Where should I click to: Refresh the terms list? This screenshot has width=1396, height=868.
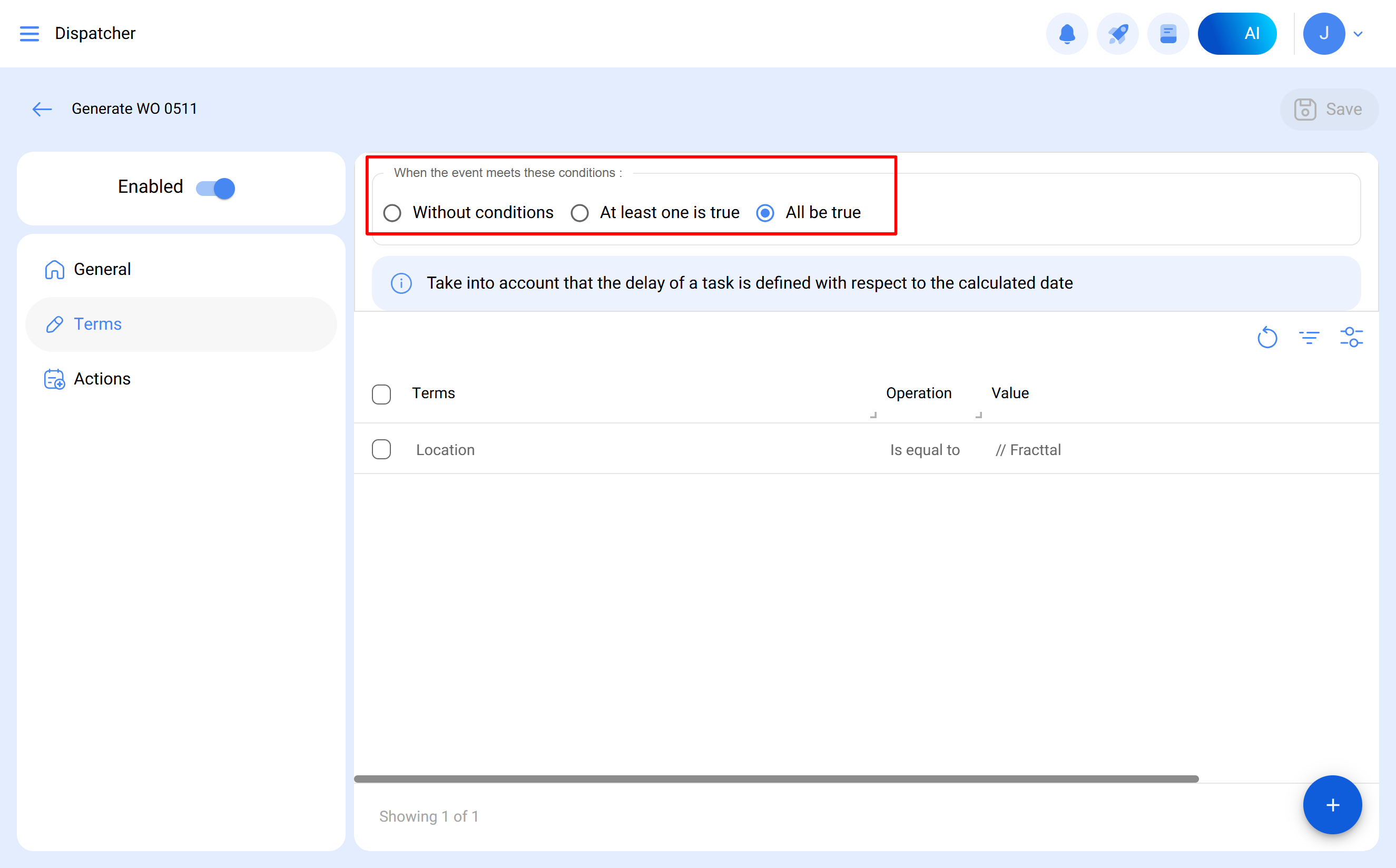[1267, 338]
